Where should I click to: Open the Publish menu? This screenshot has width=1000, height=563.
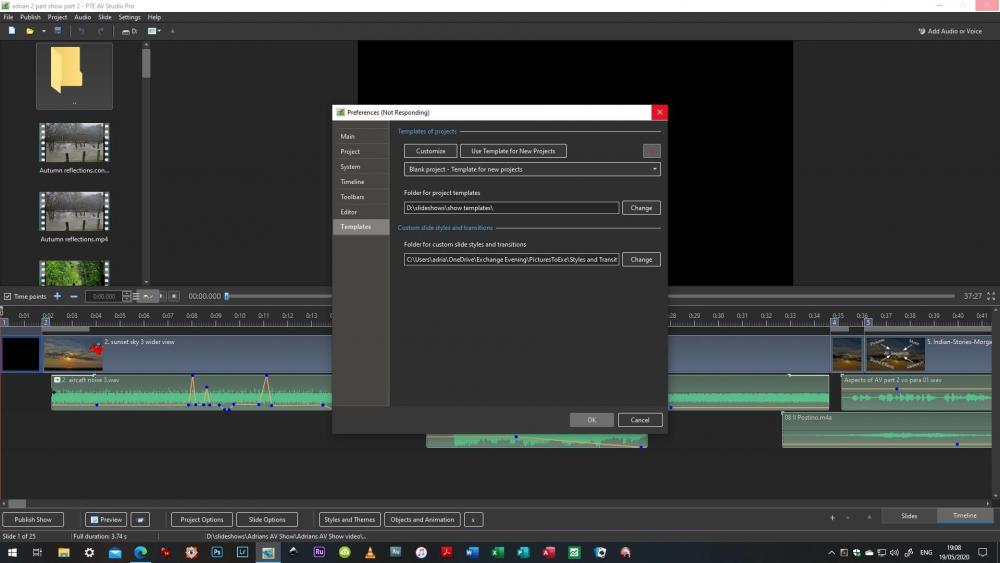point(31,17)
